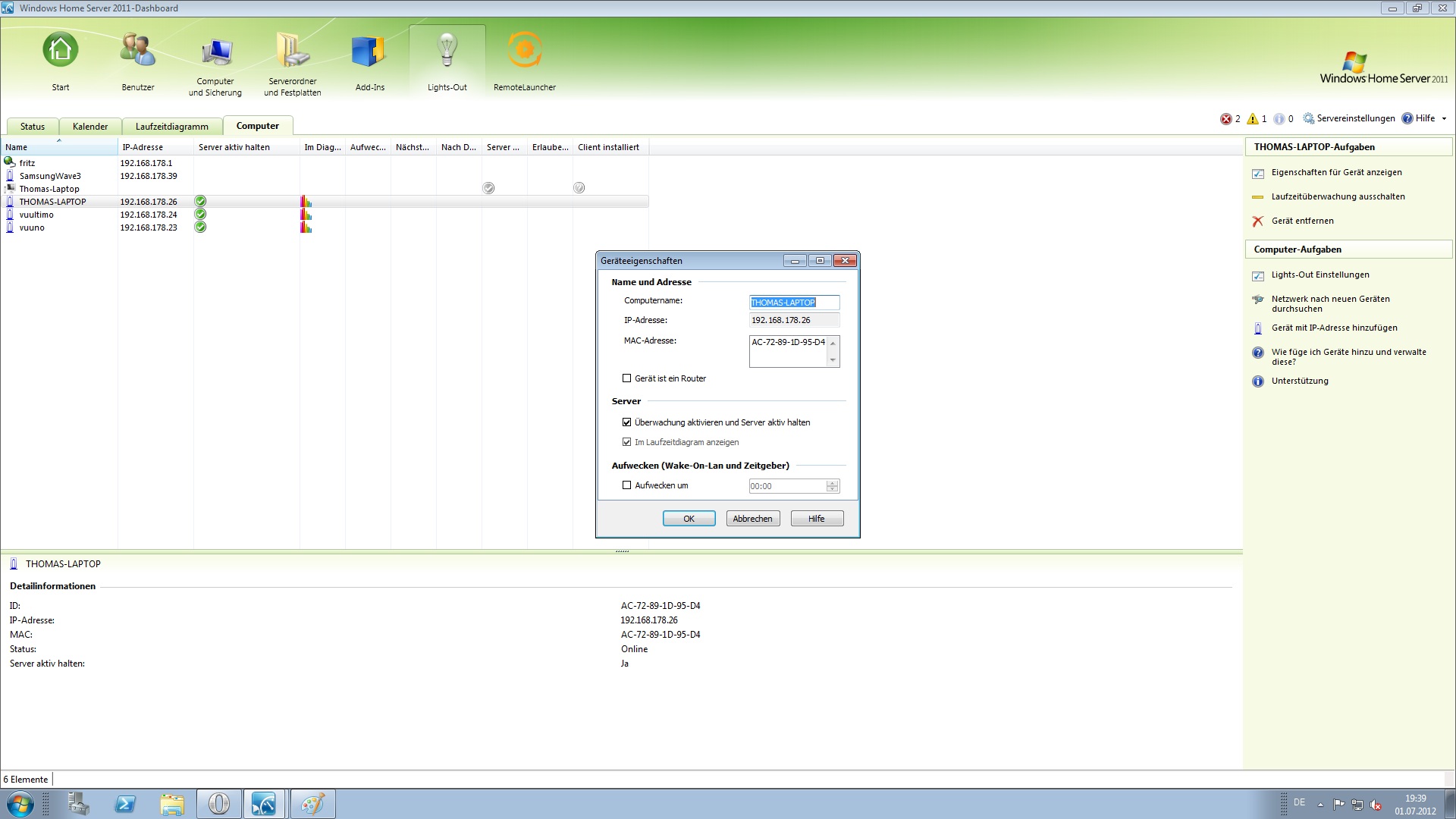
Task: Uncheck Überwachung aktivieren und Server aktiv halten
Action: 626,422
